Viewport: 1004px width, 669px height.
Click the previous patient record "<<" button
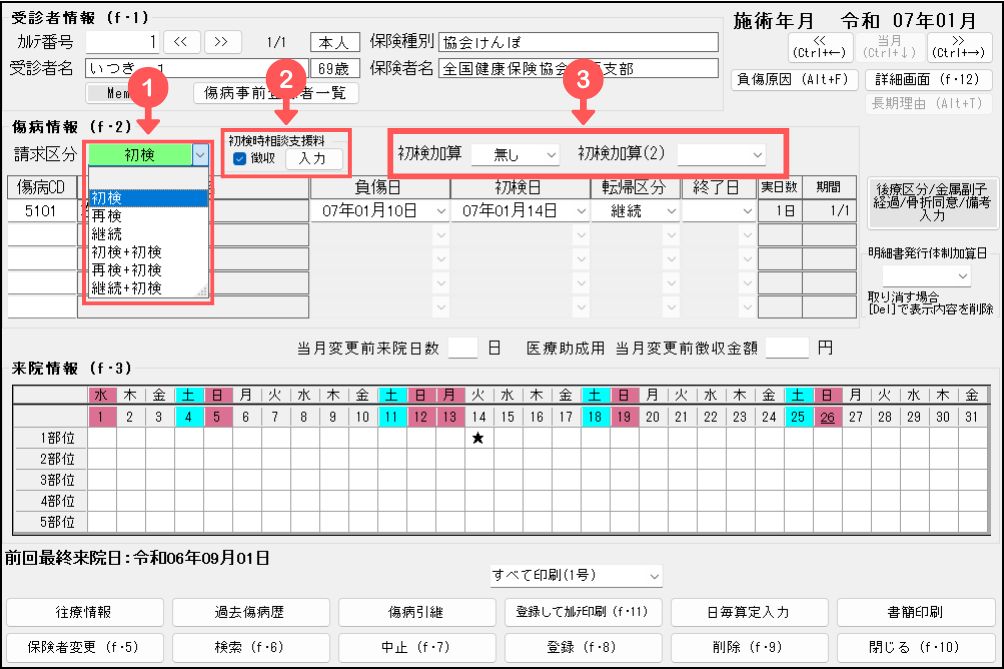coord(181,42)
